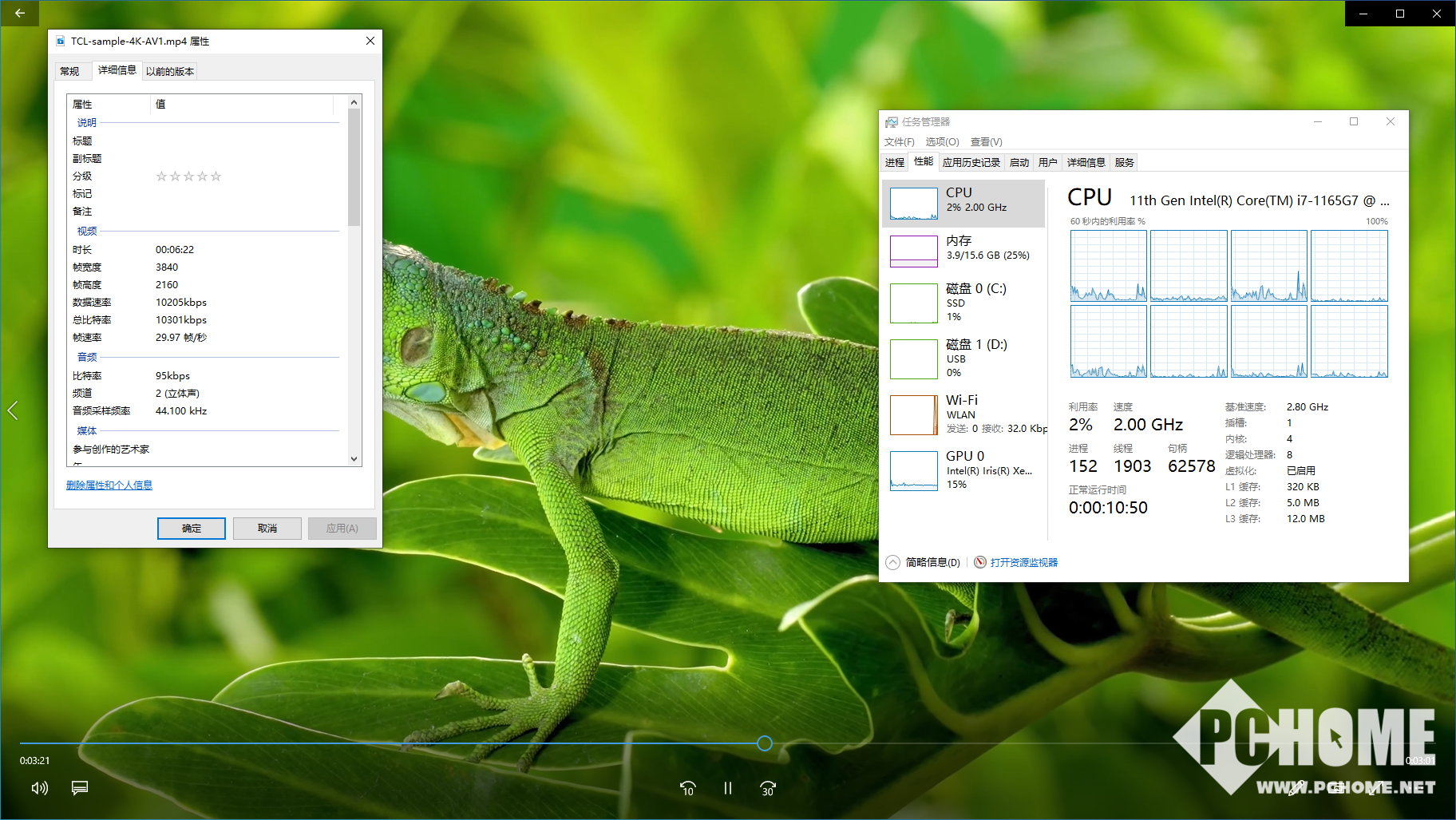Restore the player window size

coord(1400,14)
